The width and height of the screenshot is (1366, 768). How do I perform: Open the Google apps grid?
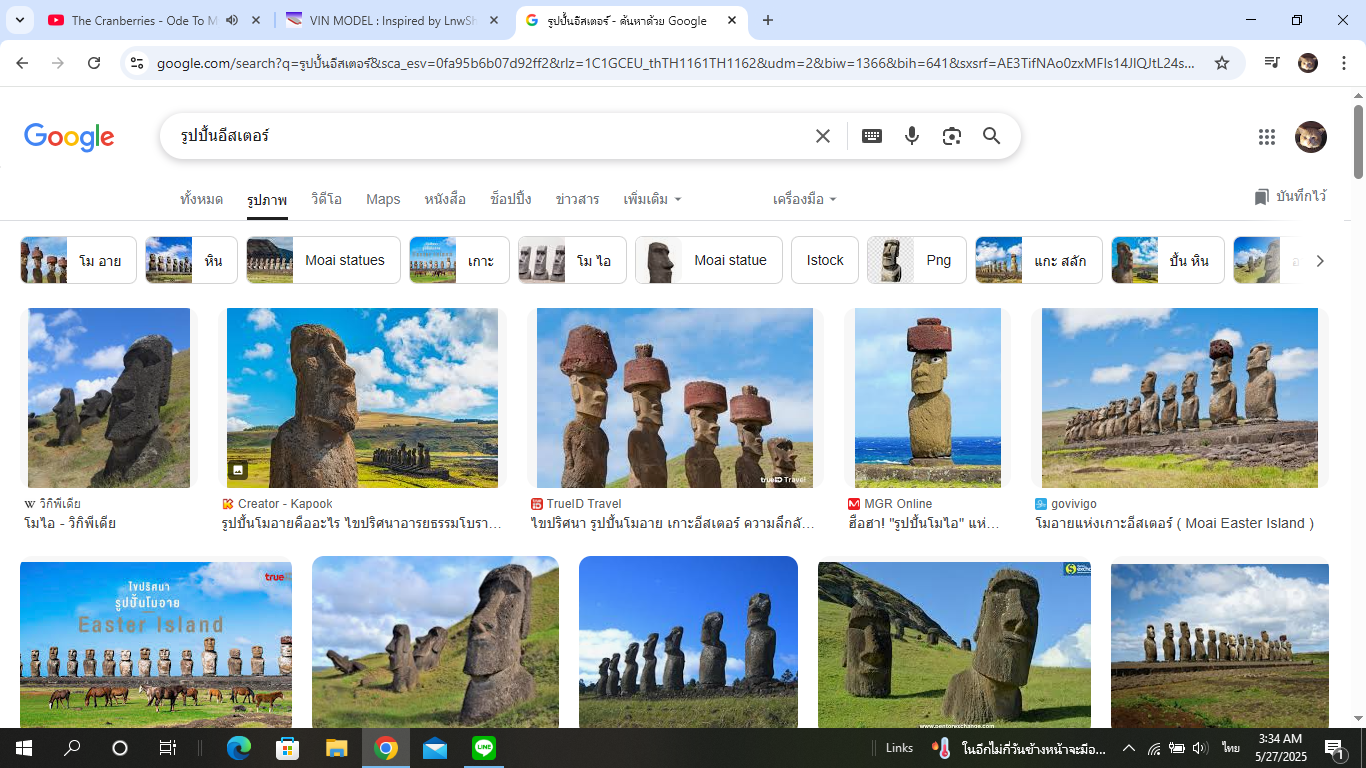click(x=1266, y=137)
